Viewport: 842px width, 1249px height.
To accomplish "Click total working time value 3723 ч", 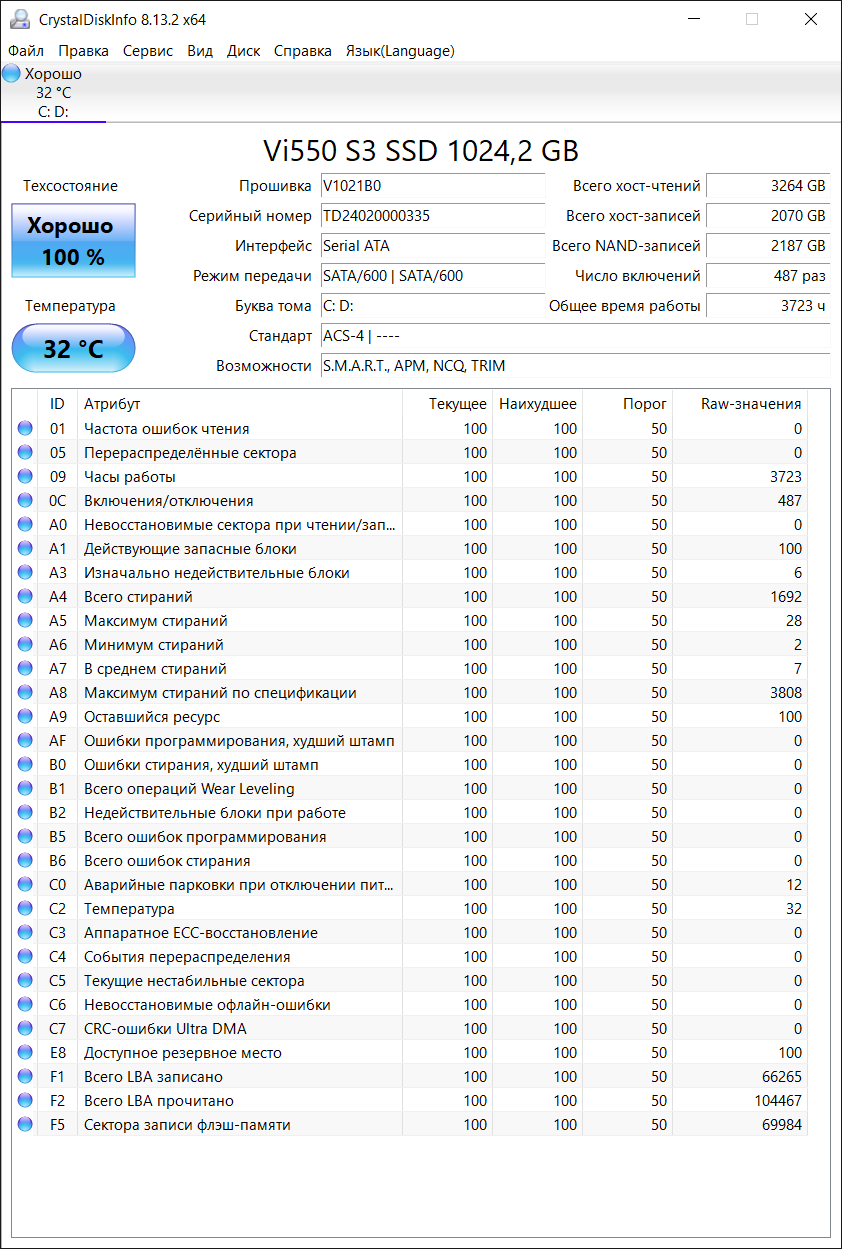I will 768,306.
